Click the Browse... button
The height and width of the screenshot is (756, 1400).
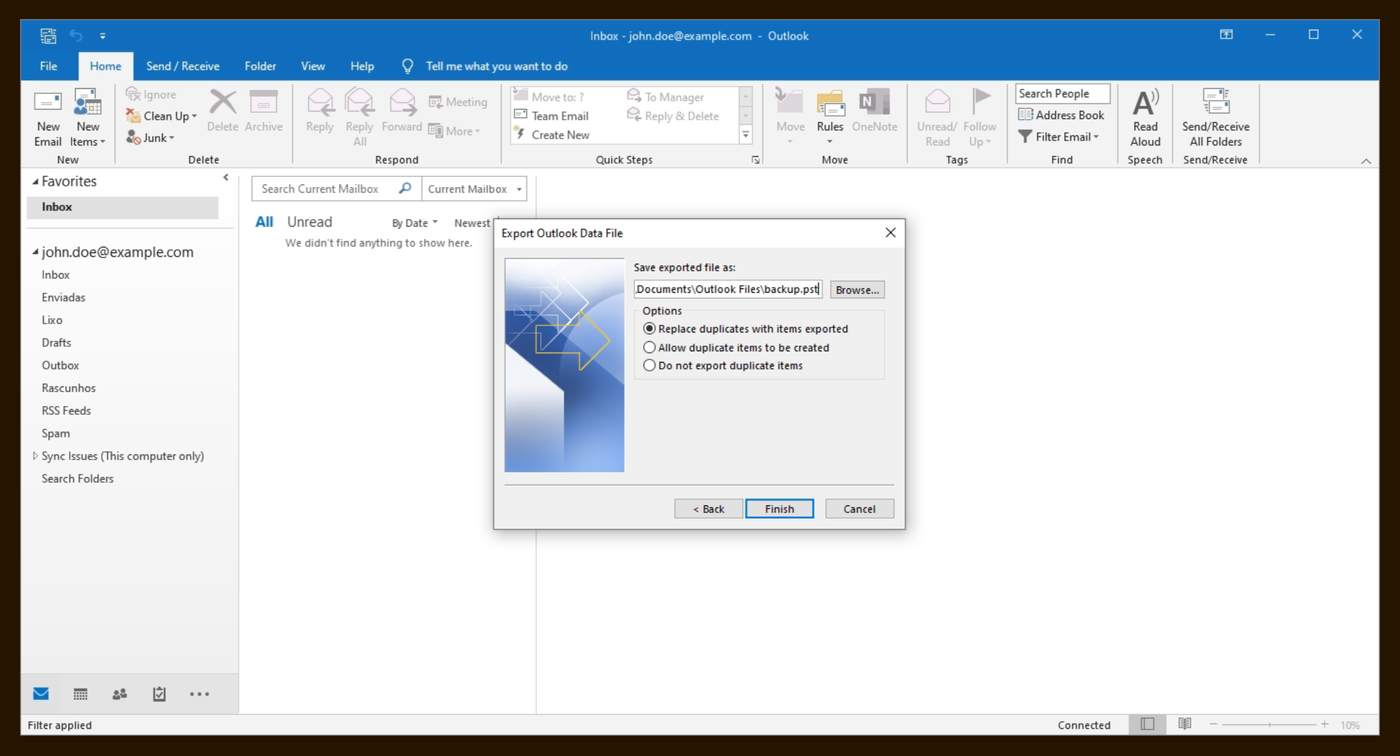(x=857, y=290)
